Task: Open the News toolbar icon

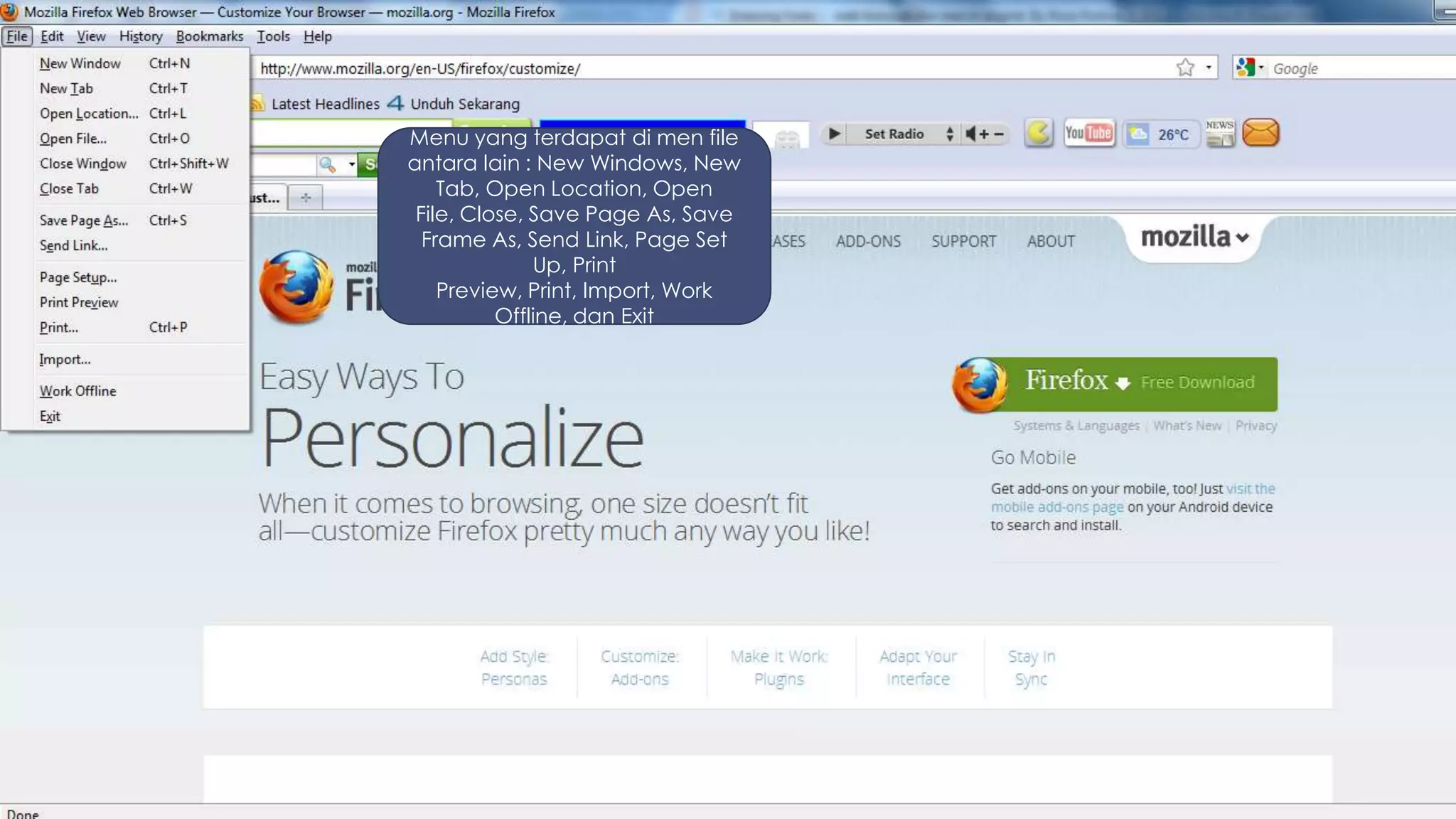Action: click(1220, 133)
